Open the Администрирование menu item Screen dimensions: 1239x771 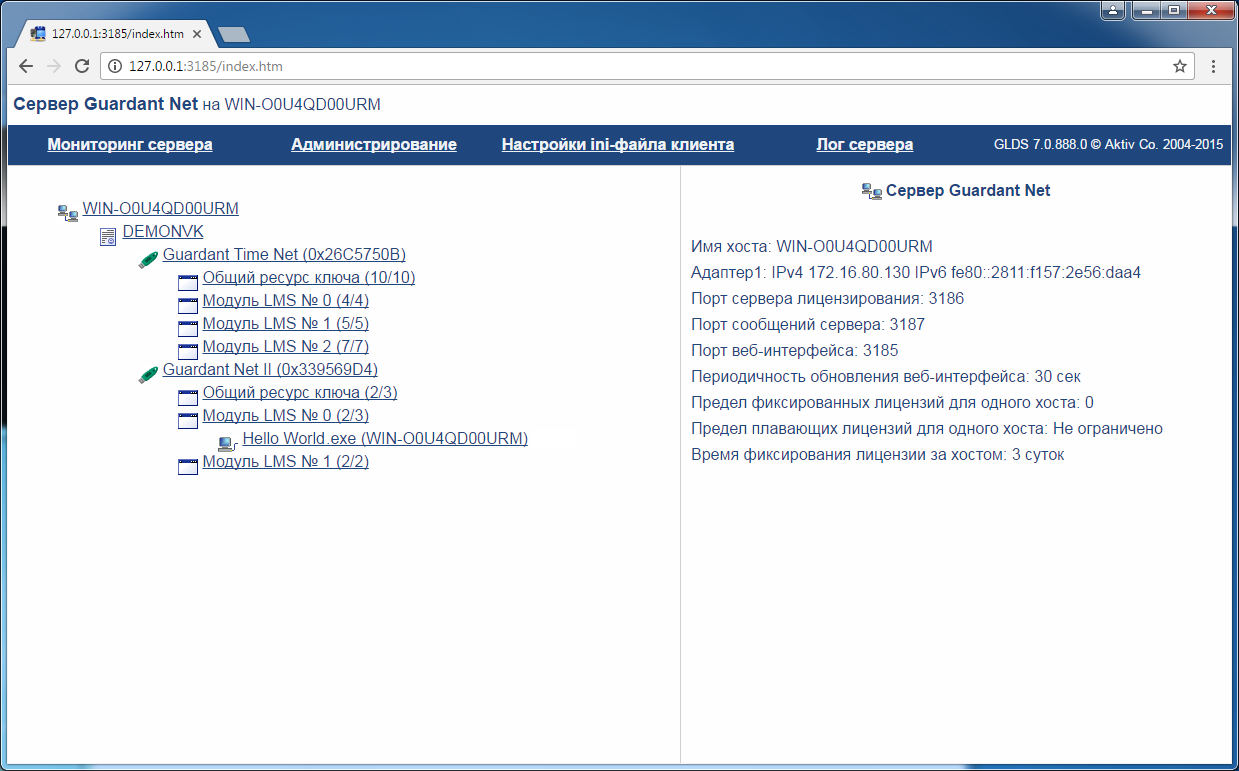(374, 145)
